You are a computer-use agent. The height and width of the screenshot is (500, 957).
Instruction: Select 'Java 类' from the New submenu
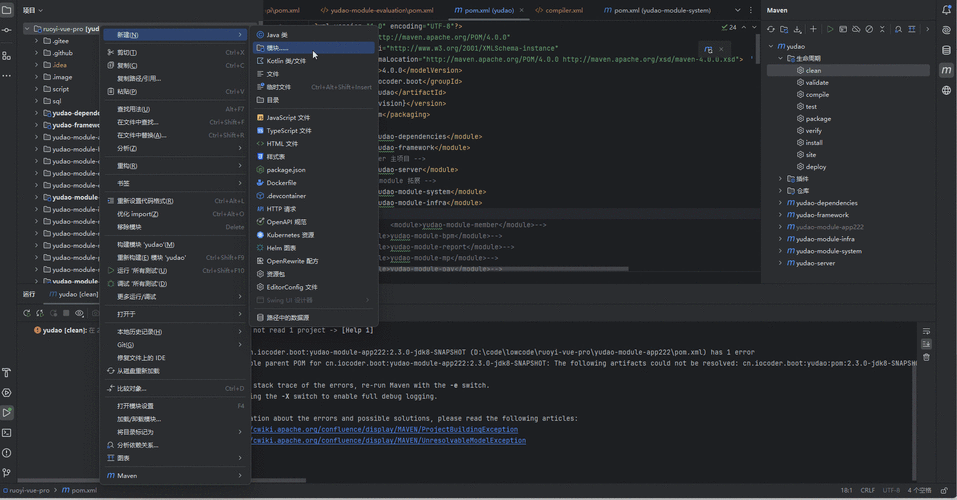(x=277, y=35)
